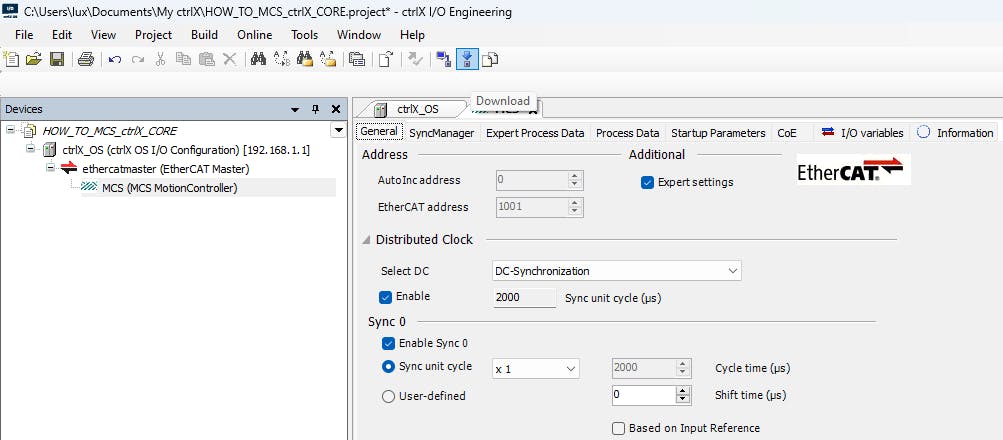1003x440 pixels.
Task: Click the New Project toolbar icon
Action: tap(11, 59)
